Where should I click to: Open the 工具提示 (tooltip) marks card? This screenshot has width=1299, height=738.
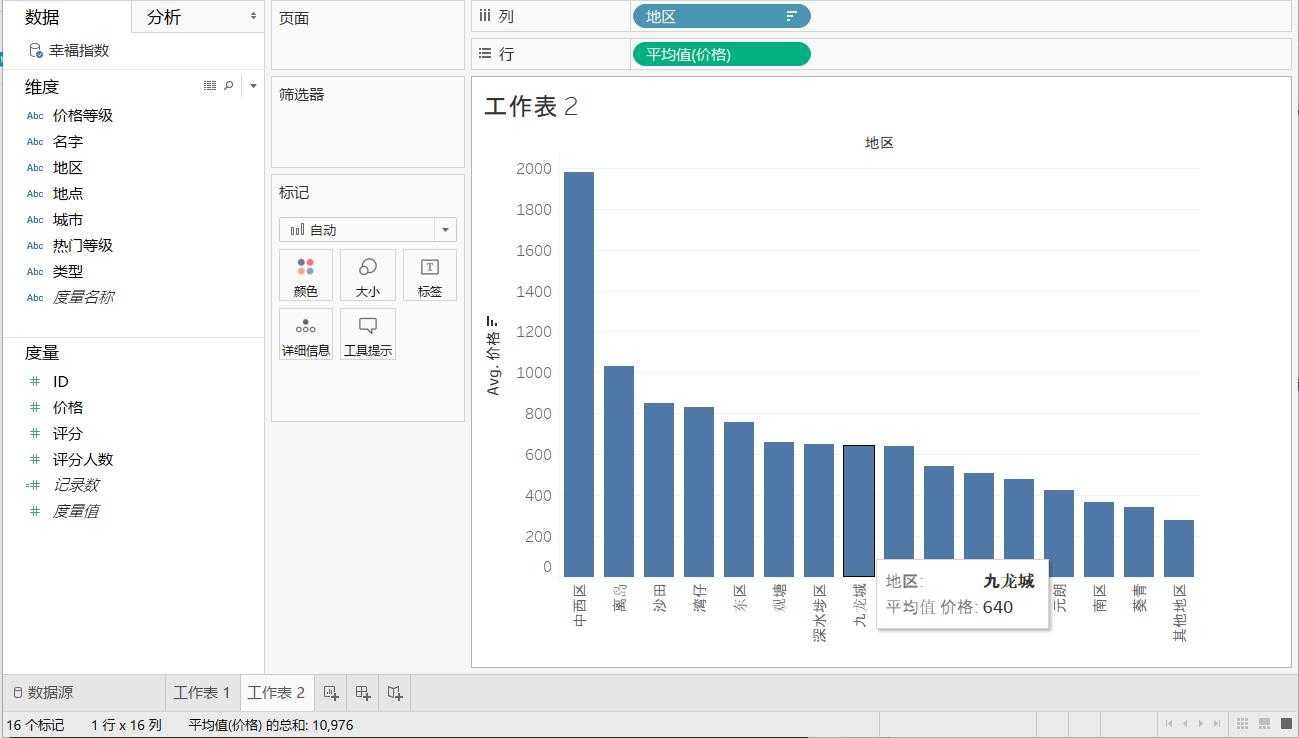(367, 334)
